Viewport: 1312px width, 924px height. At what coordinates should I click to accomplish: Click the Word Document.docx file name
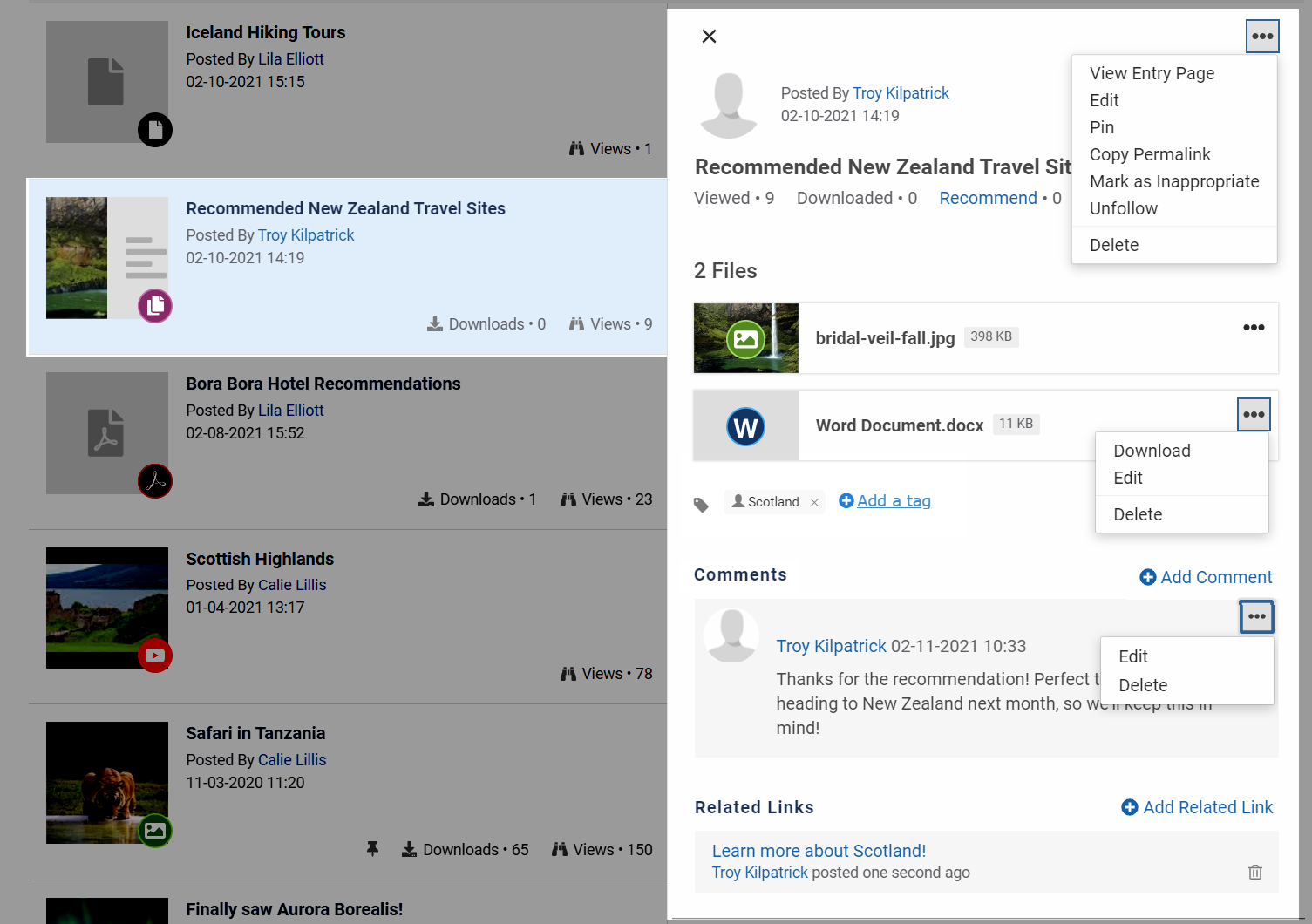[900, 425]
